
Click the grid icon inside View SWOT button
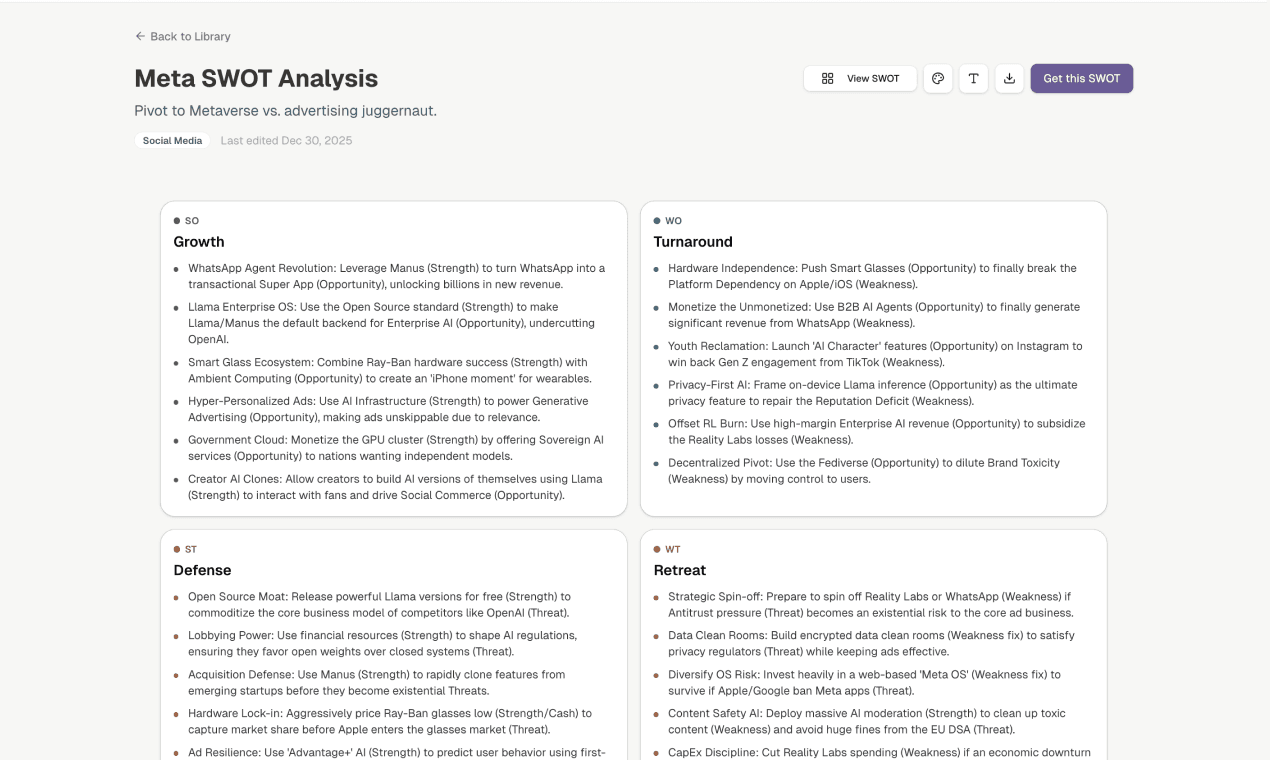coord(826,78)
